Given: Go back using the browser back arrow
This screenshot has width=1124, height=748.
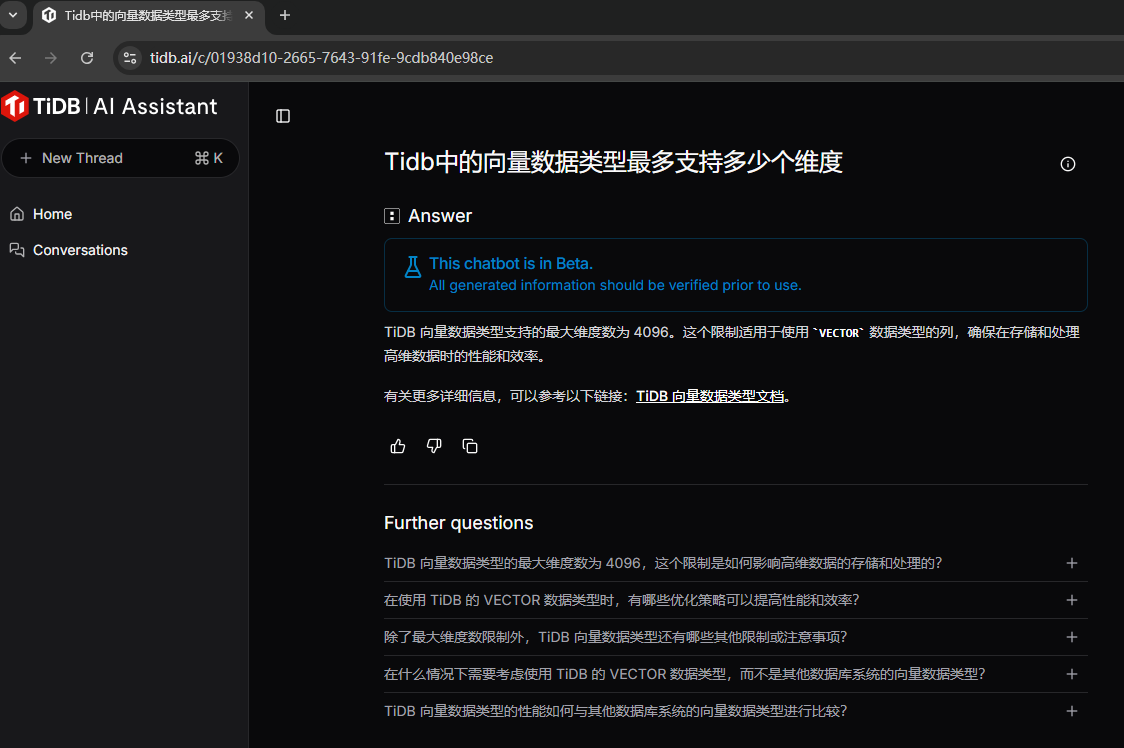Looking at the screenshot, I should (x=16, y=58).
